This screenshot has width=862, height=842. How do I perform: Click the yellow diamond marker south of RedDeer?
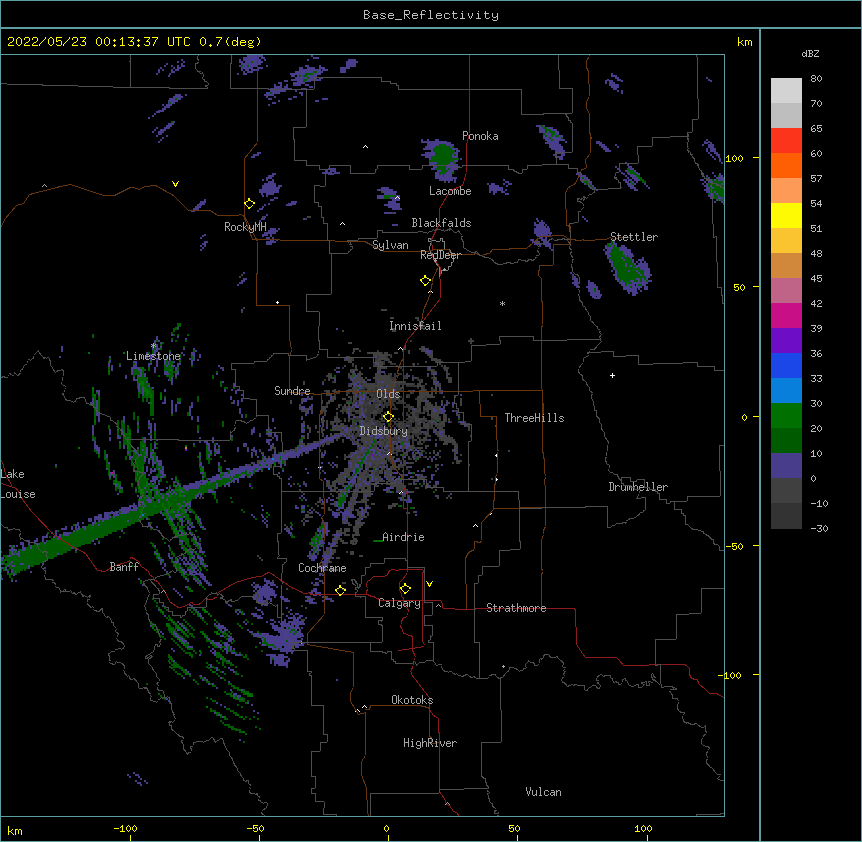coord(426,281)
